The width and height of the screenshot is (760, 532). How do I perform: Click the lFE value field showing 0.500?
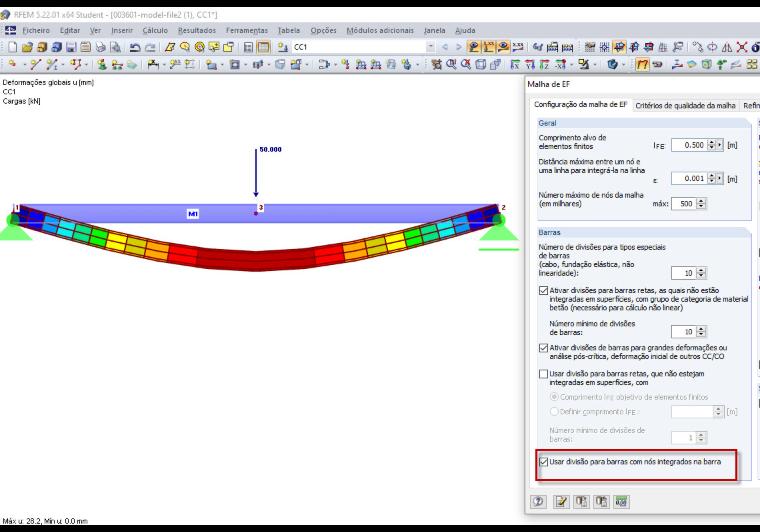point(689,145)
